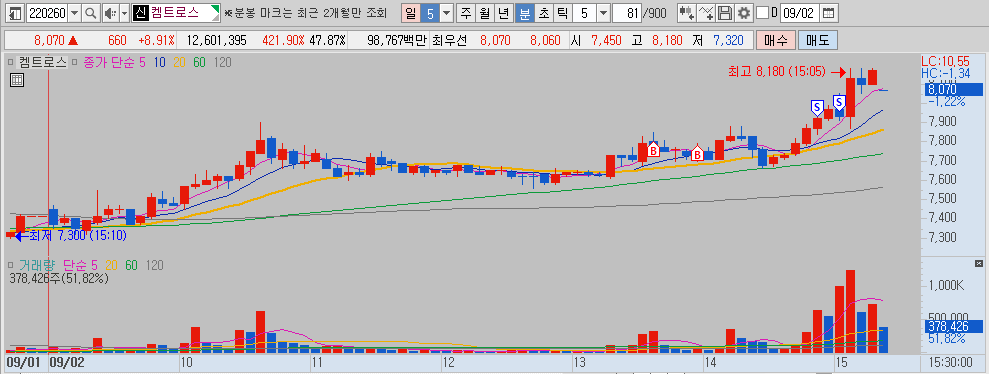
Task: Switch to yearly chart with 년 button
Action: coord(503,13)
